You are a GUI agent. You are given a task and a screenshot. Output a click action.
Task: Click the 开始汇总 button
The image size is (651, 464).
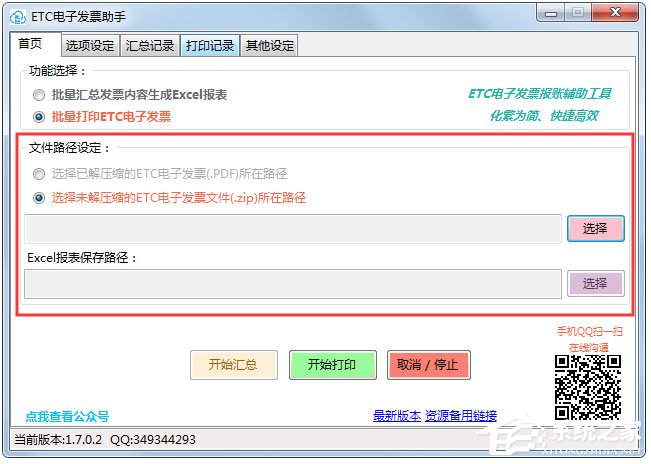tap(234, 365)
